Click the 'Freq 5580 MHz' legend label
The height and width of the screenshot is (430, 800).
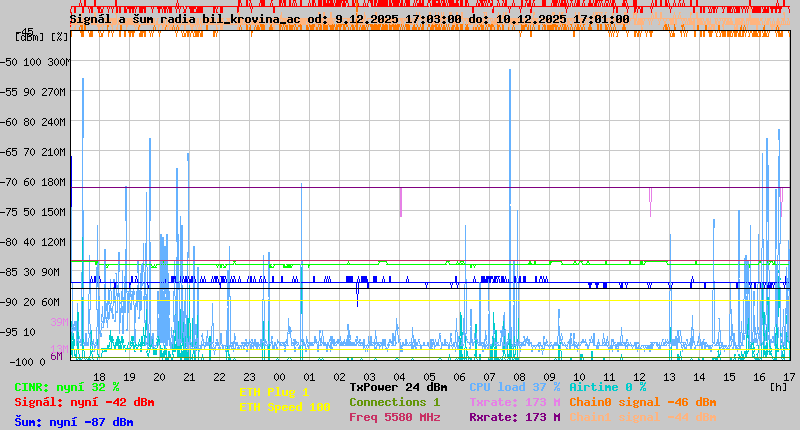tap(394, 417)
